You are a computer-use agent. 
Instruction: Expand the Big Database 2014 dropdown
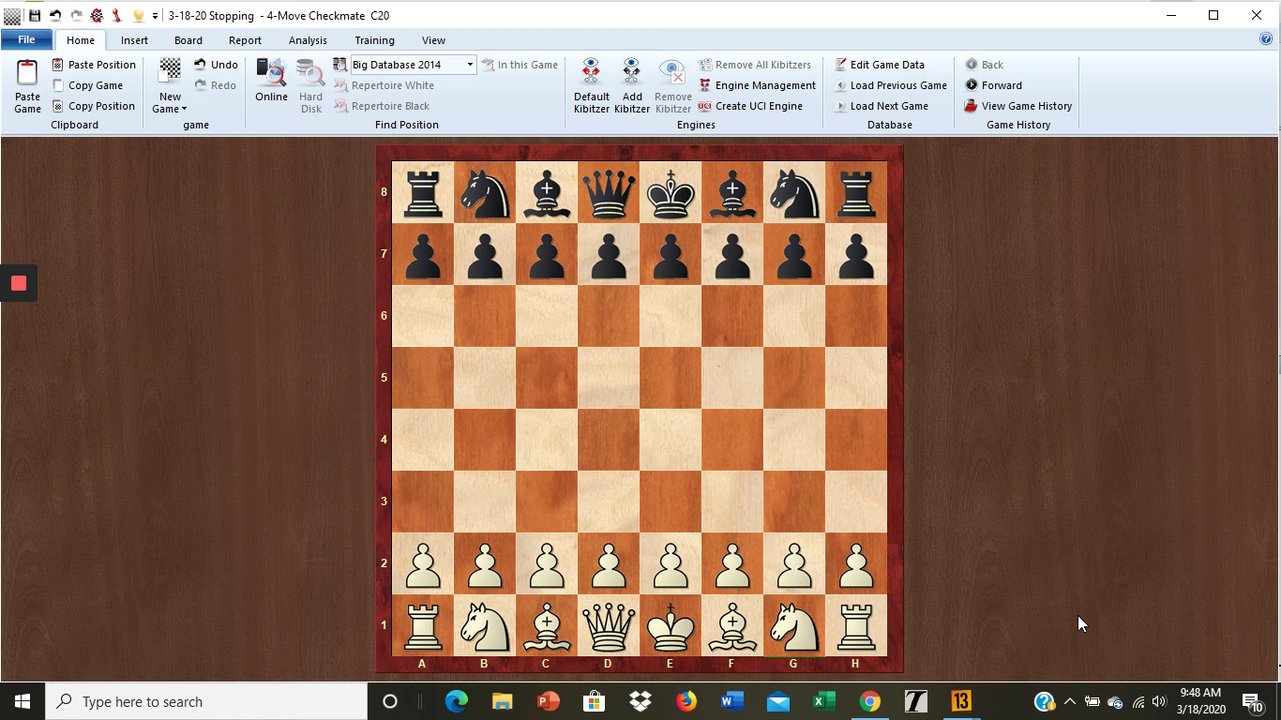click(x=469, y=65)
